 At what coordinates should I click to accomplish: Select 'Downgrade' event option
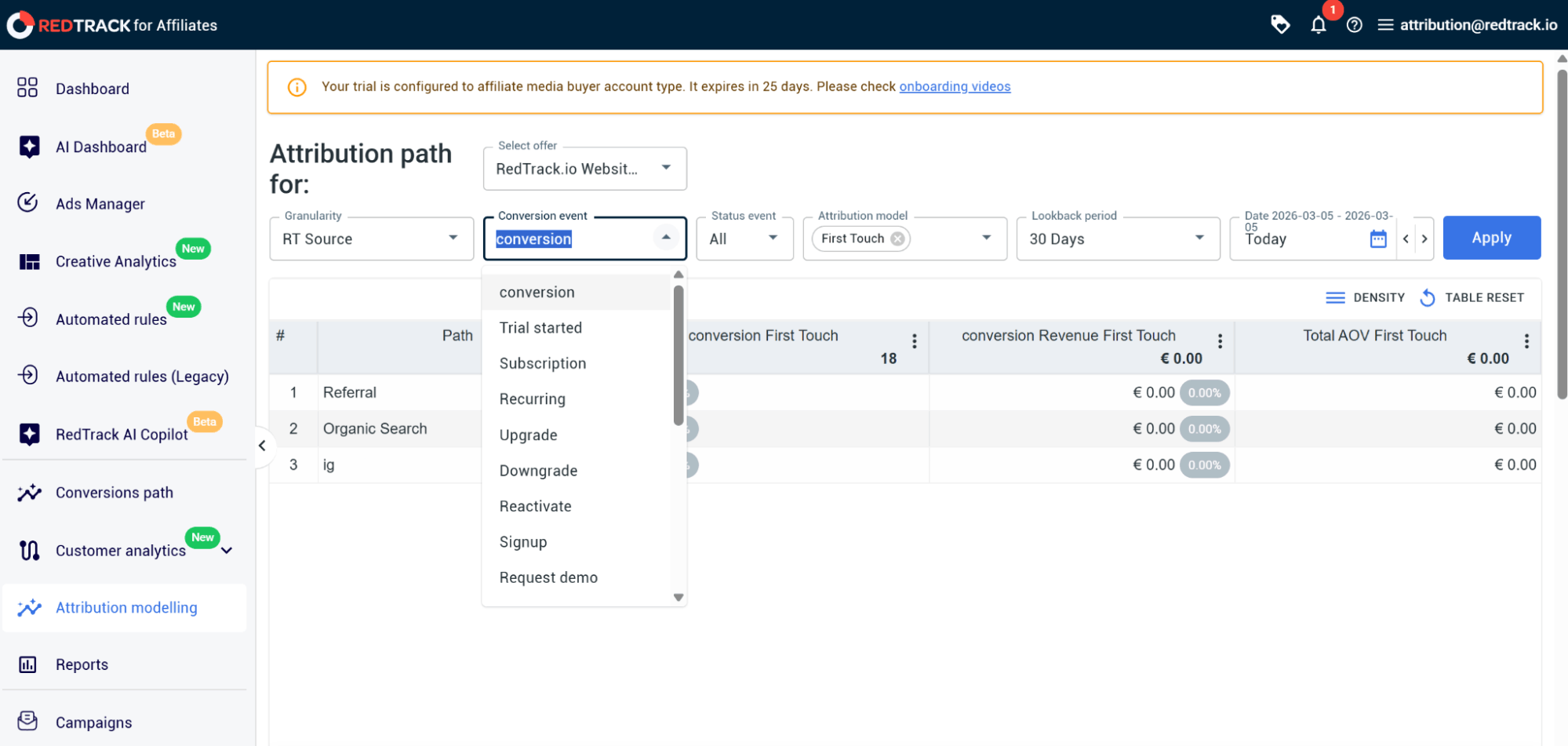pyautogui.click(x=577, y=471)
